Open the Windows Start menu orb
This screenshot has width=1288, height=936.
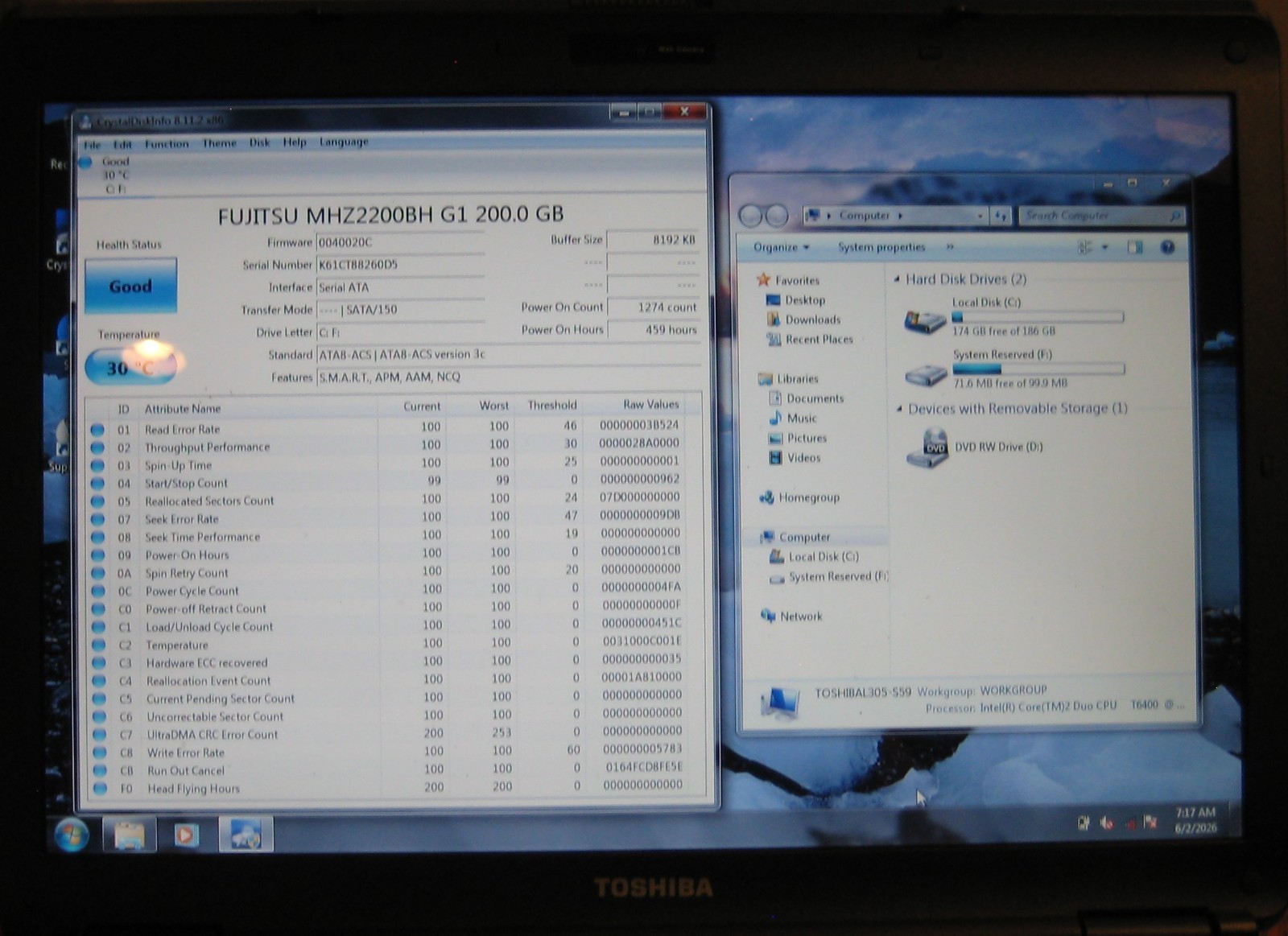[x=72, y=835]
